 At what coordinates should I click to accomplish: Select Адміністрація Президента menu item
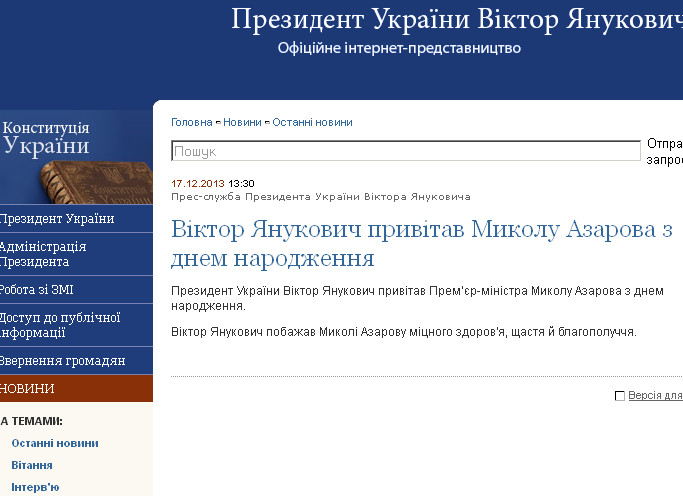[x=76, y=254]
